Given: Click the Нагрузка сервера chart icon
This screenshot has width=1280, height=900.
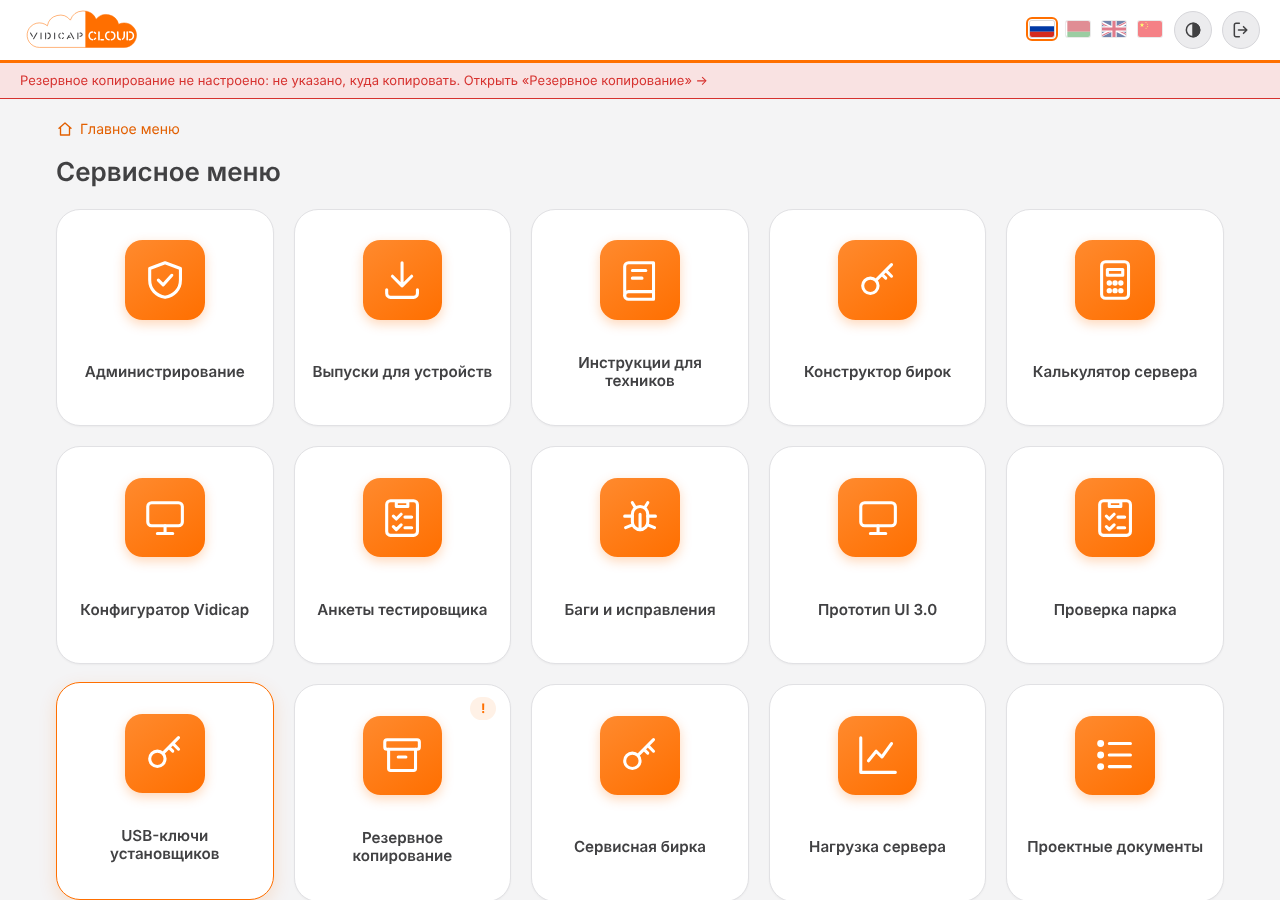Looking at the screenshot, I should [877, 755].
